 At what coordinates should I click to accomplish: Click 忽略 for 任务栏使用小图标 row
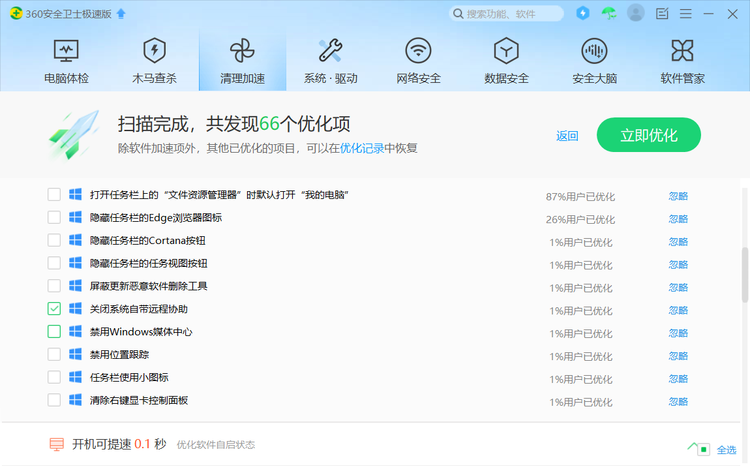tap(678, 379)
